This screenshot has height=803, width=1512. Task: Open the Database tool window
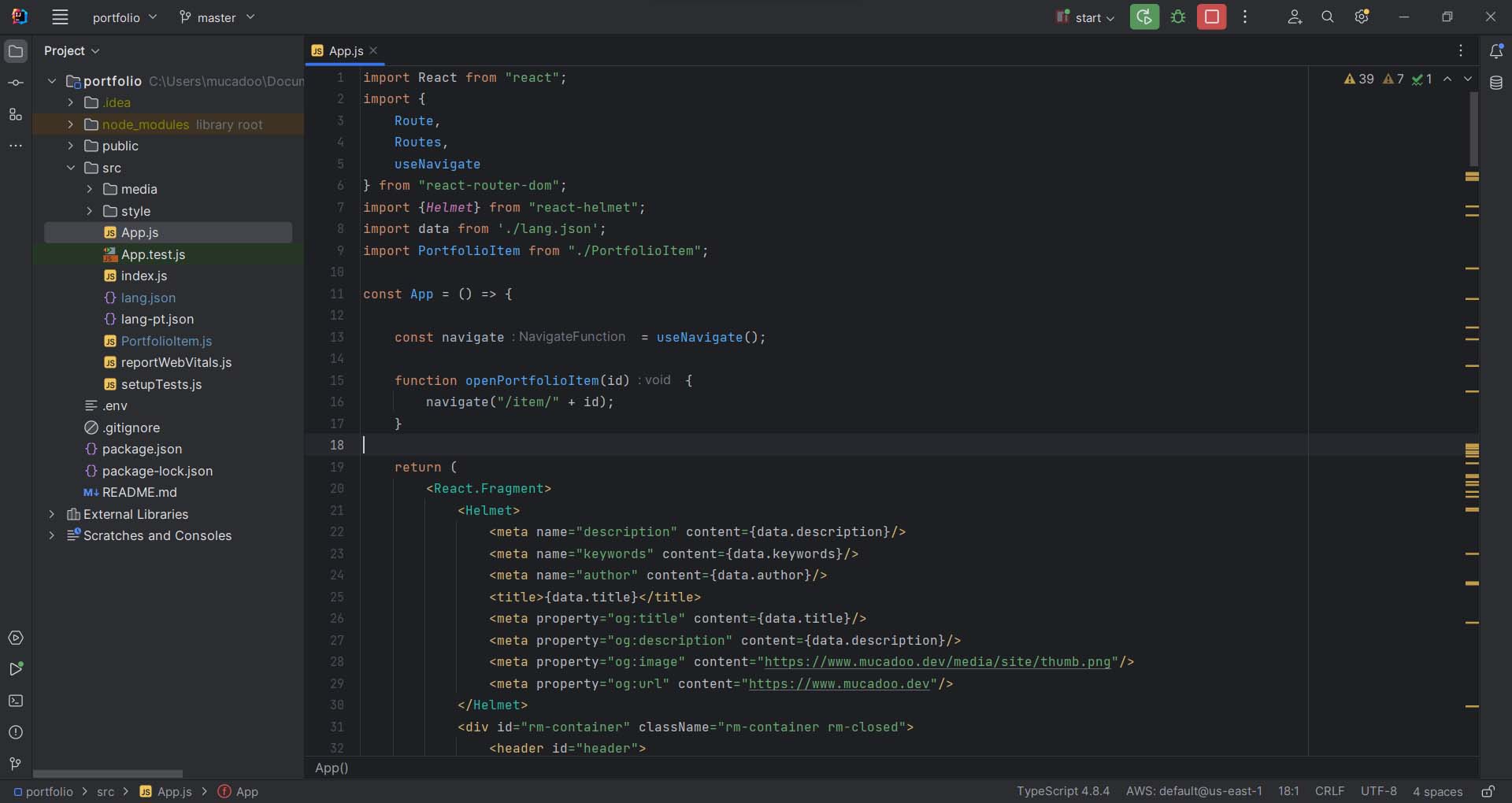(x=1496, y=83)
